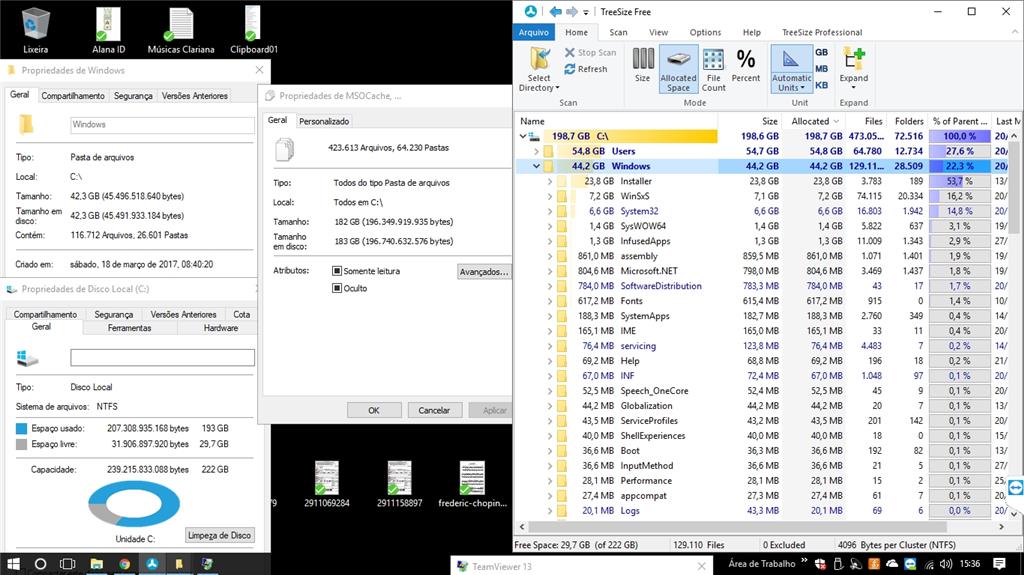Screen dimensions: 1024x575
Task: Sort by the Files column header
Action: pos(865,121)
